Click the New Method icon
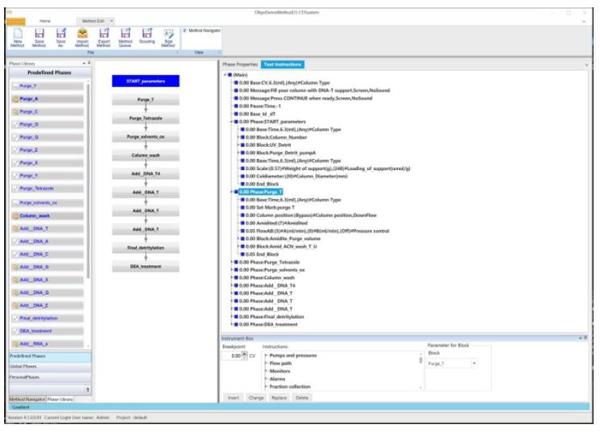The width and height of the screenshot is (600, 437). (x=19, y=37)
